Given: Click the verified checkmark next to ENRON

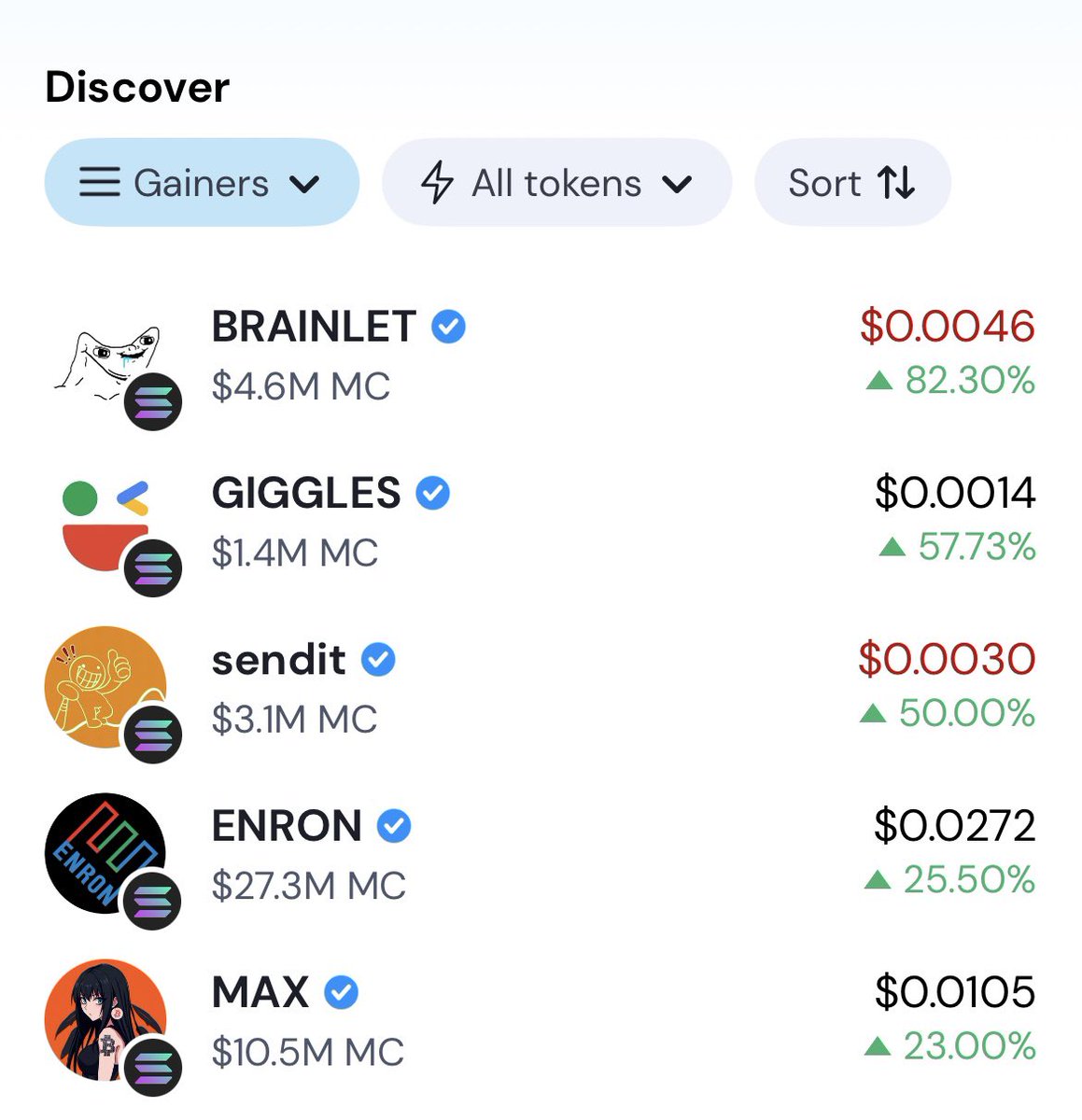Looking at the screenshot, I should click(394, 826).
